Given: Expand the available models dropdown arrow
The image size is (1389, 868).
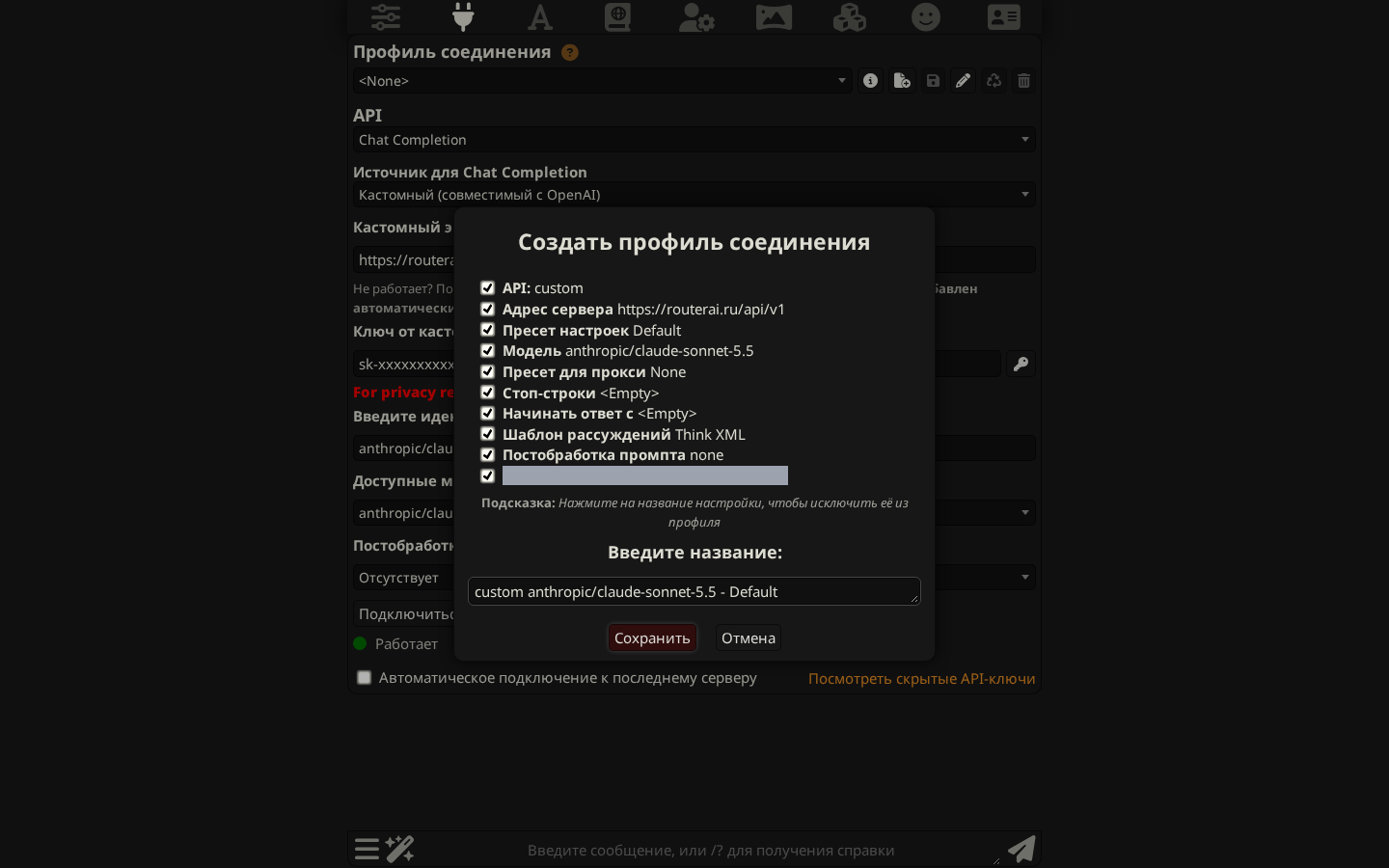Looking at the screenshot, I should coord(1024,513).
